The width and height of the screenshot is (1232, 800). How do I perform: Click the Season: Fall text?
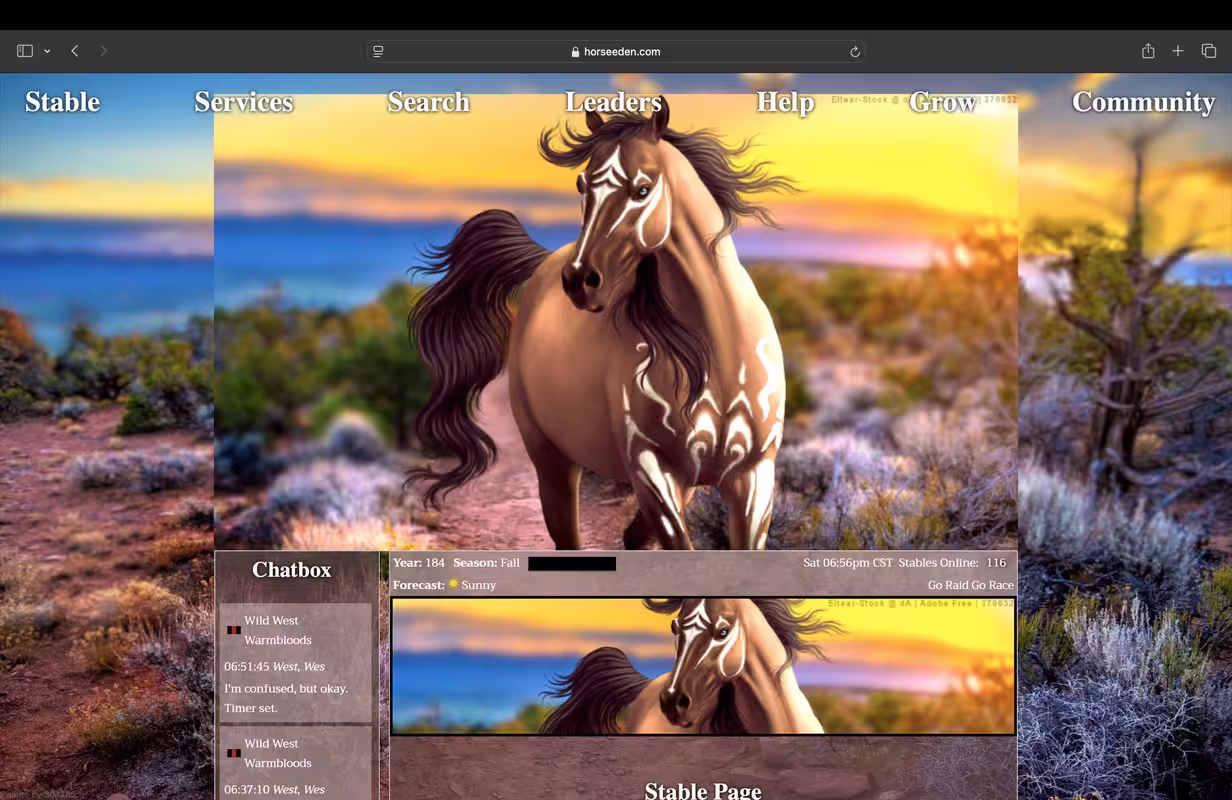click(486, 563)
